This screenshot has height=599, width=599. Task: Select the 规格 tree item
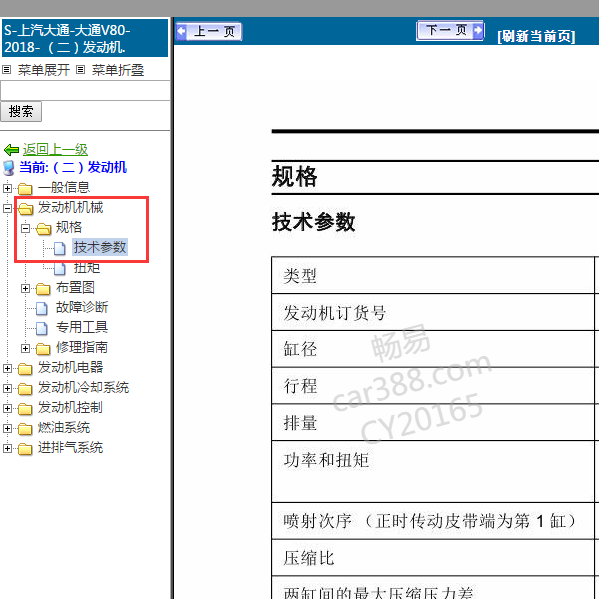point(69,227)
